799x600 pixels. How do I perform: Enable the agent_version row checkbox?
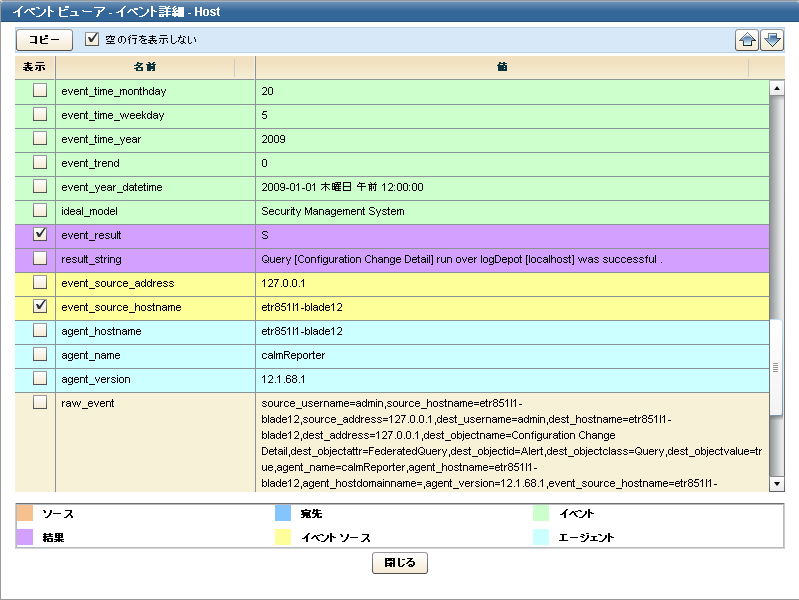(40, 378)
